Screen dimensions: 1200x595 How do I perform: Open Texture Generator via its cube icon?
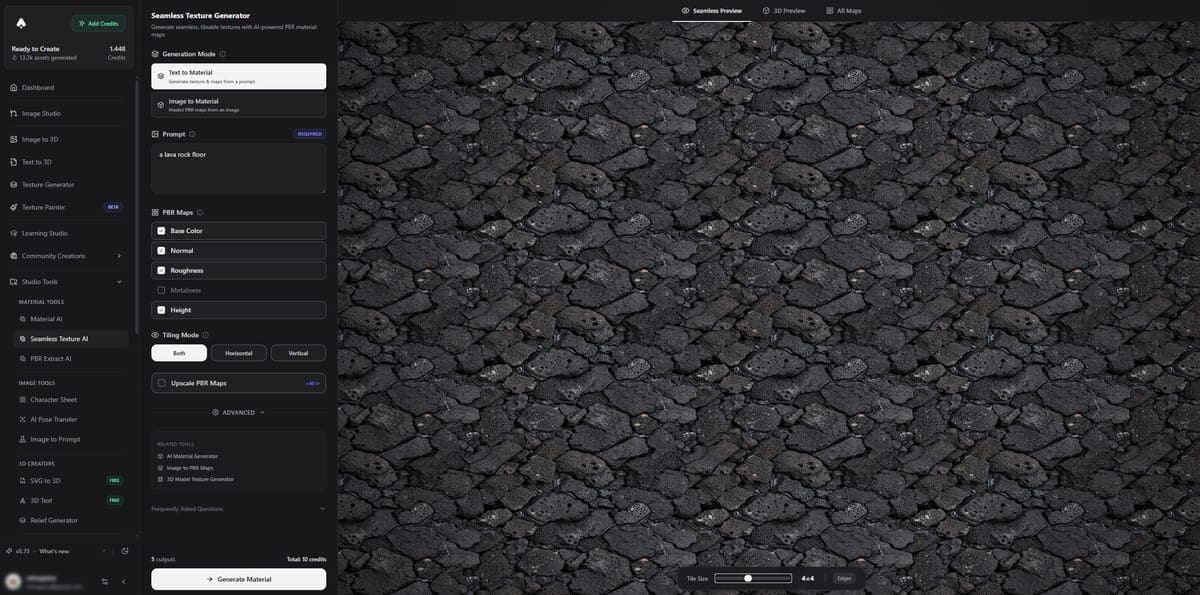point(14,185)
